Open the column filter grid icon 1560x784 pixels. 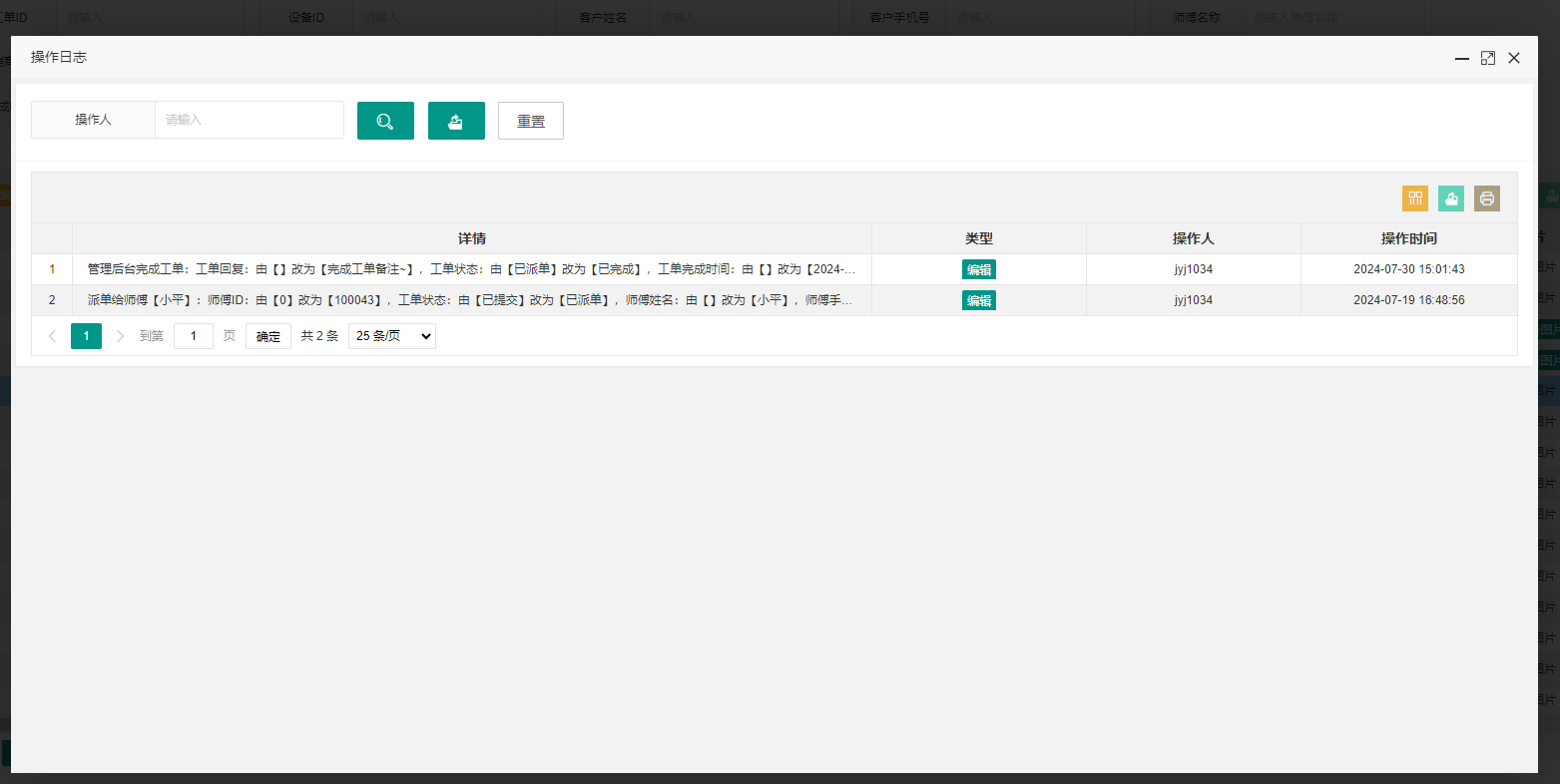tap(1415, 198)
